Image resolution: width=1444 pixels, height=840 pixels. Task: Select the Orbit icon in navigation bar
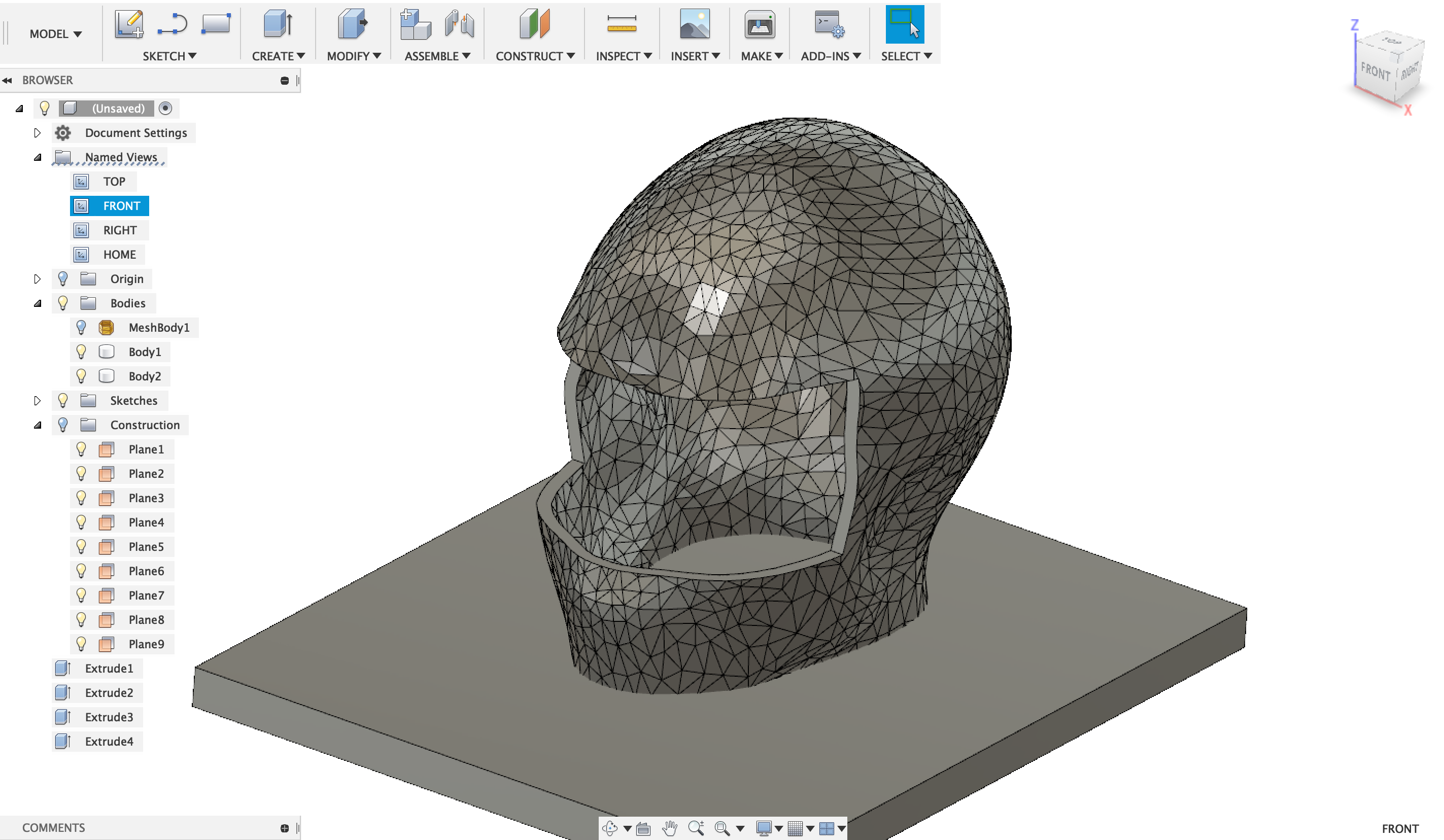point(609,828)
